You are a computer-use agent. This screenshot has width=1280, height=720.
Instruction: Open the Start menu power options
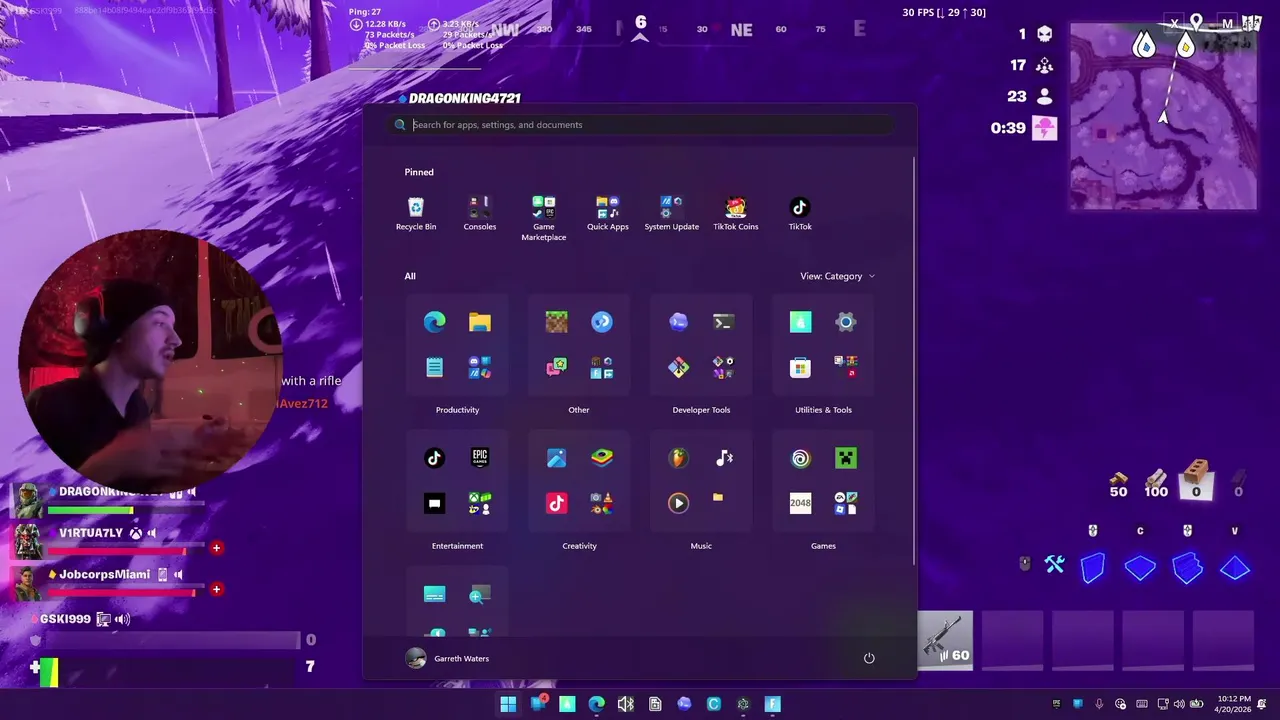click(x=869, y=658)
